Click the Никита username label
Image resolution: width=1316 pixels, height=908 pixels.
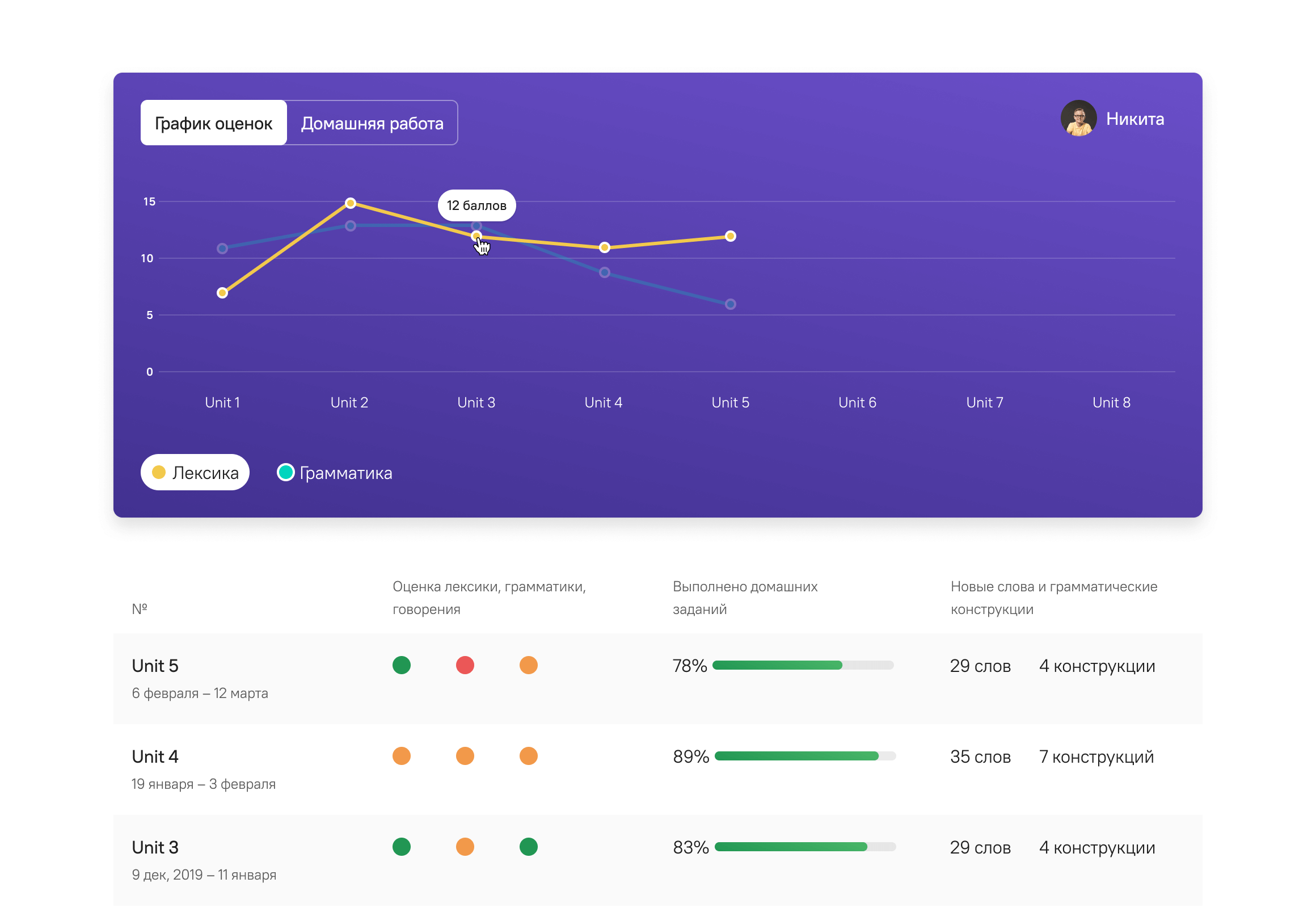(1134, 119)
